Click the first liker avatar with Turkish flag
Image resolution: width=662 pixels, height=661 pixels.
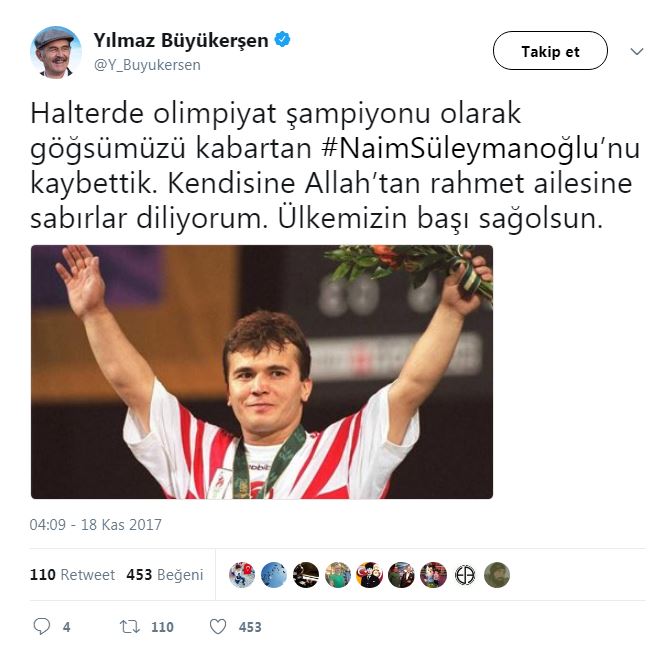pos(242,575)
